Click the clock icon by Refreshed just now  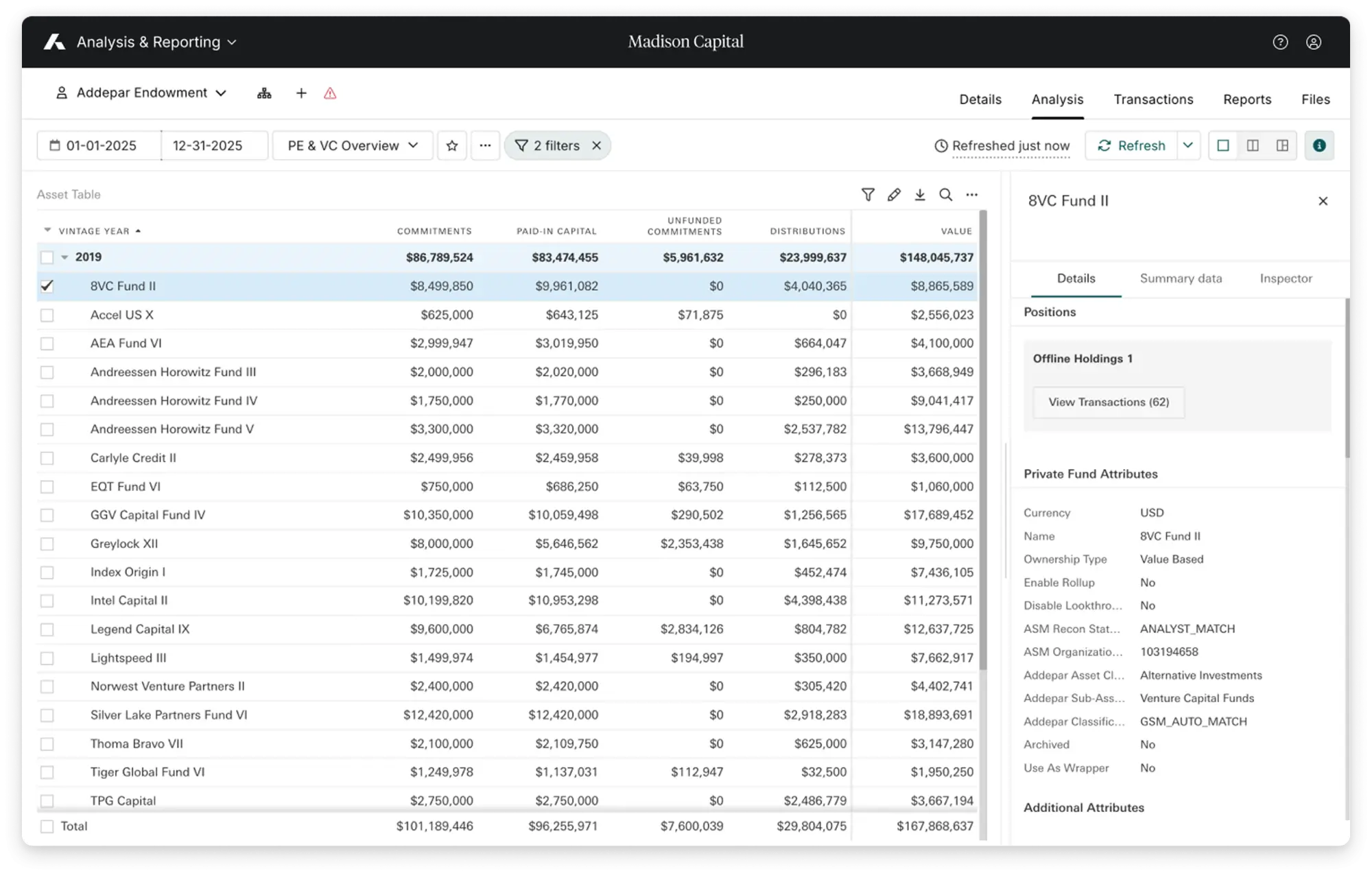tap(941, 145)
